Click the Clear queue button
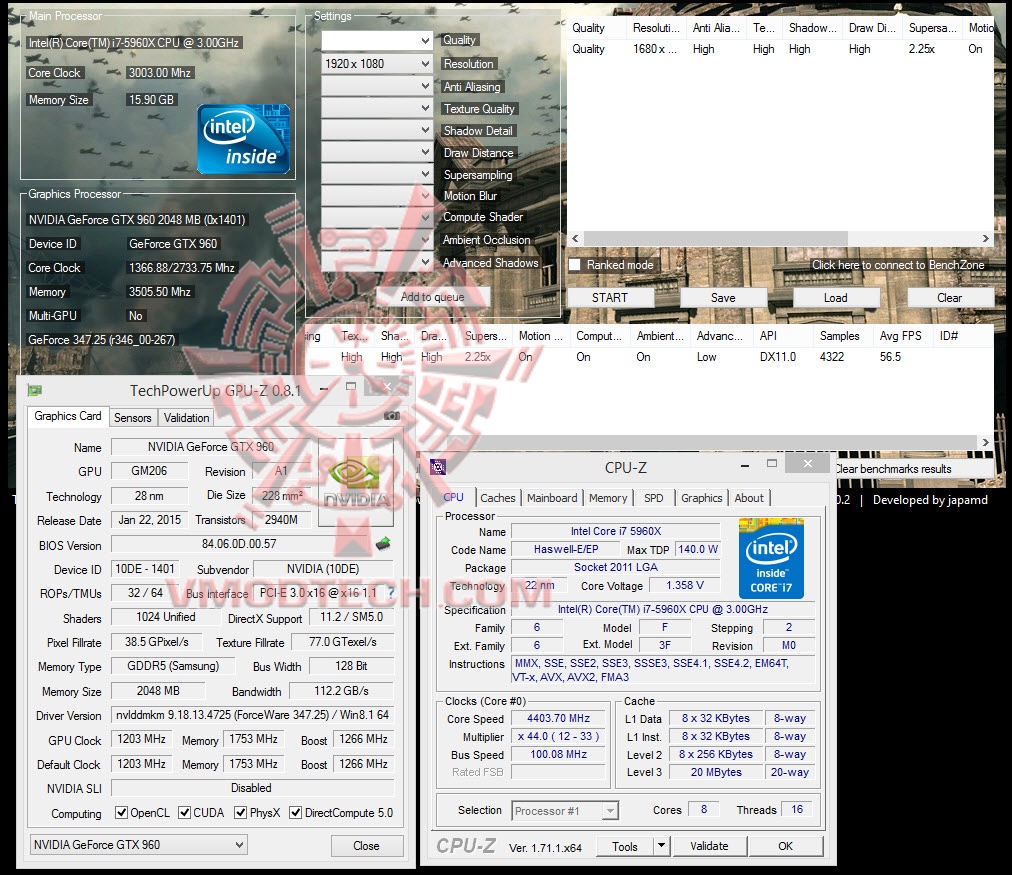Image resolution: width=1012 pixels, height=875 pixels. tap(949, 297)
